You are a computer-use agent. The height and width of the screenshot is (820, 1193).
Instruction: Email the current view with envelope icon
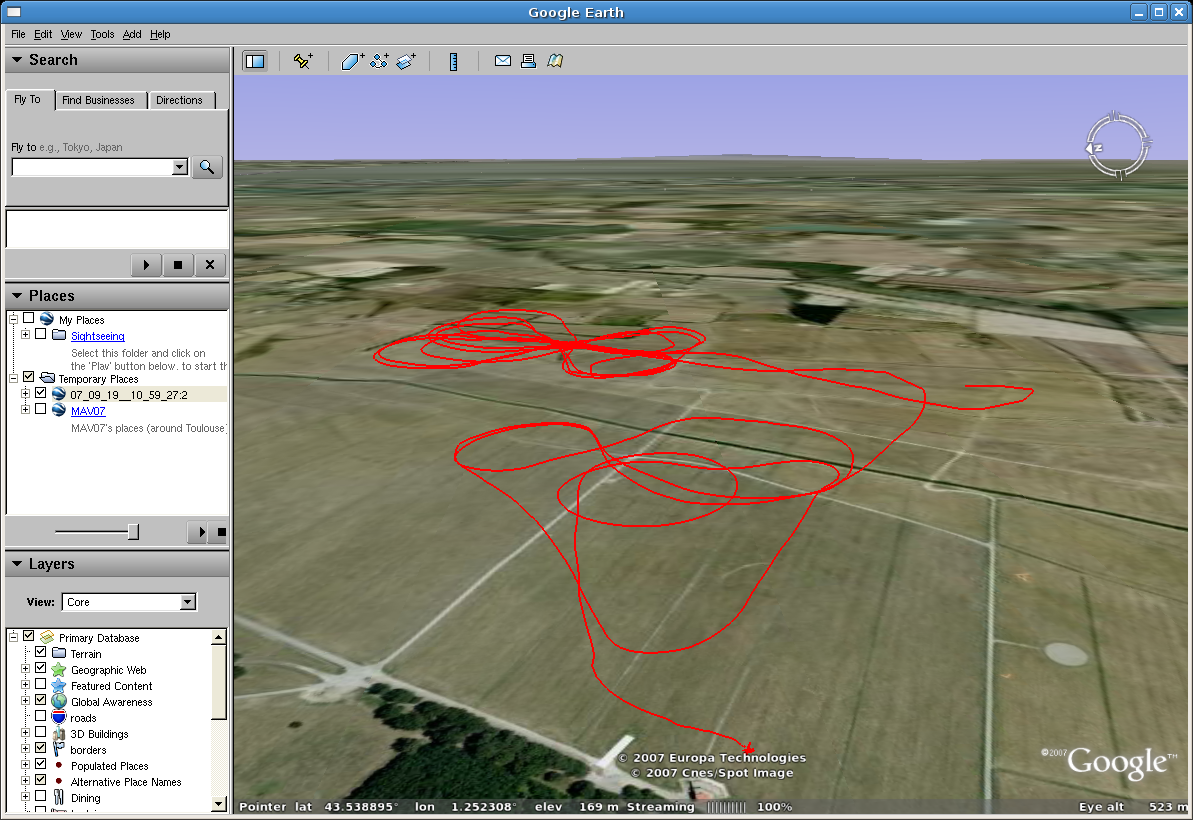click(x=503, y=61)
